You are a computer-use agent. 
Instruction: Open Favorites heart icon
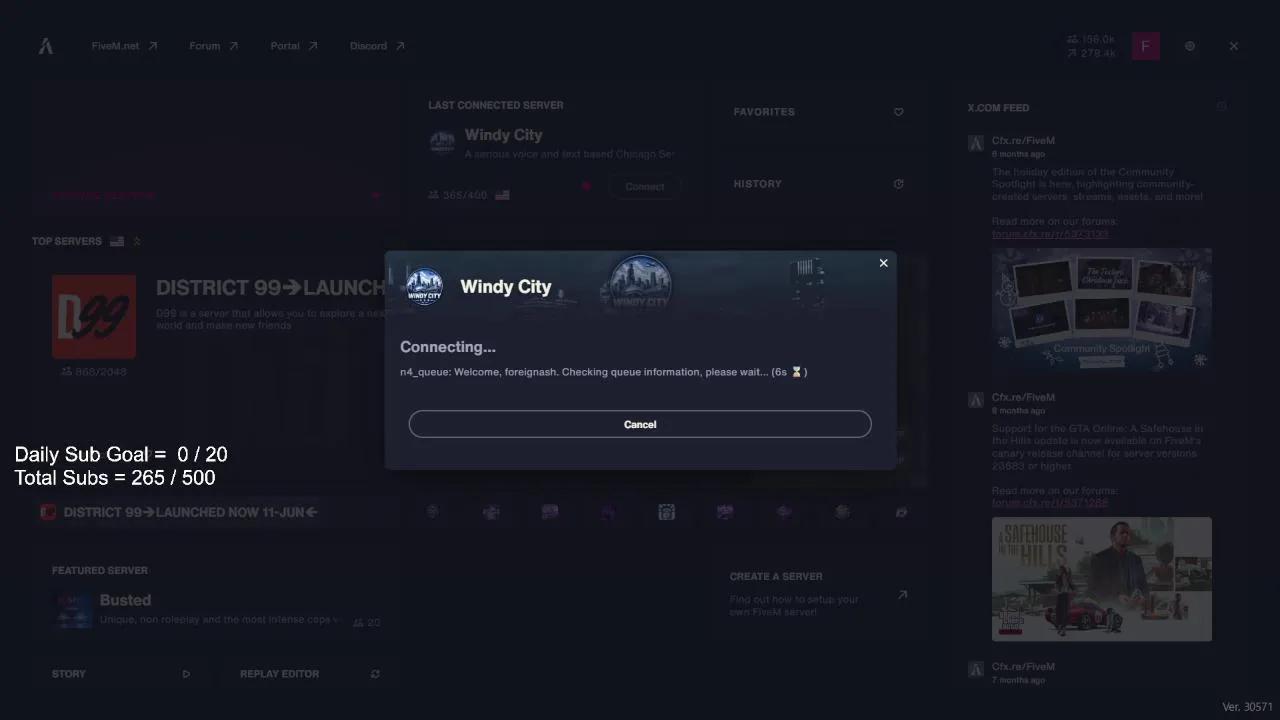click(x=898, y=112)
